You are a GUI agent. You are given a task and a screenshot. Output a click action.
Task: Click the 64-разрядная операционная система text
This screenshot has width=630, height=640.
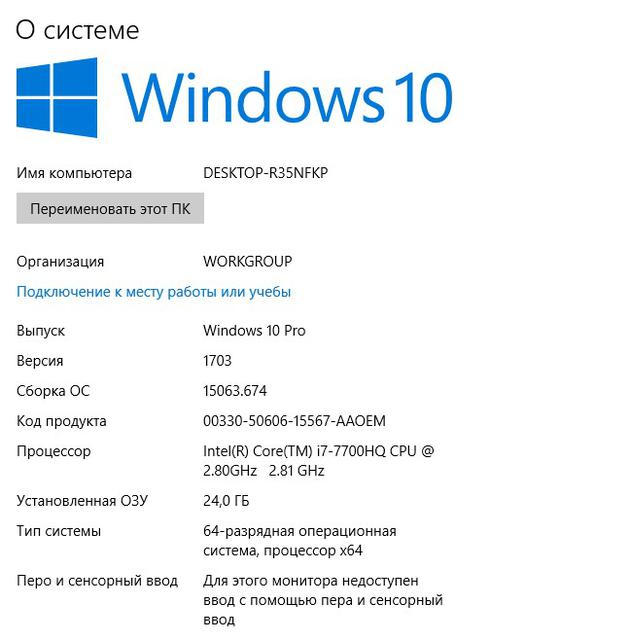[x=300, y=541]
